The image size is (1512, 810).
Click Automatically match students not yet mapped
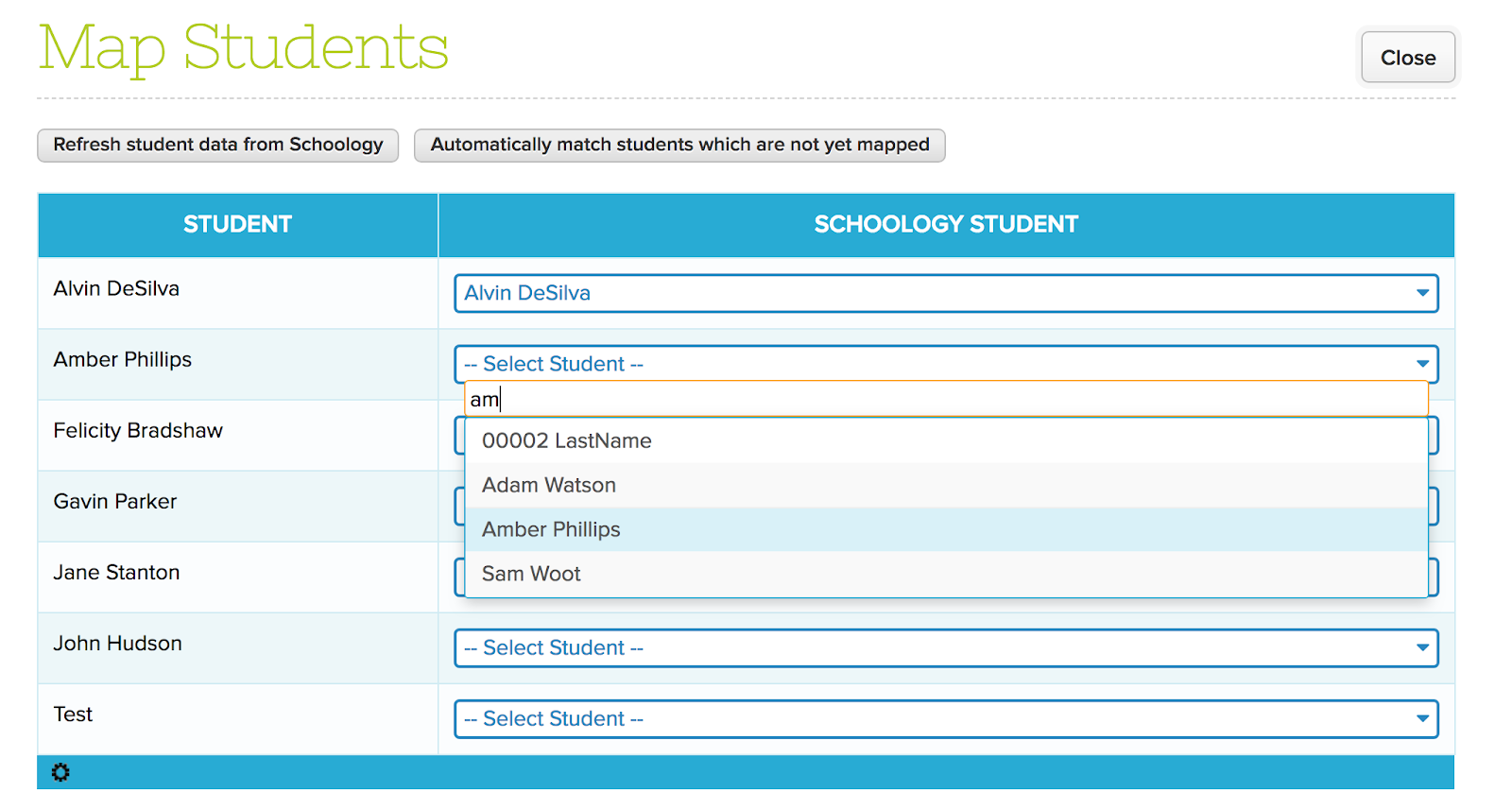[x=679, y=145]
